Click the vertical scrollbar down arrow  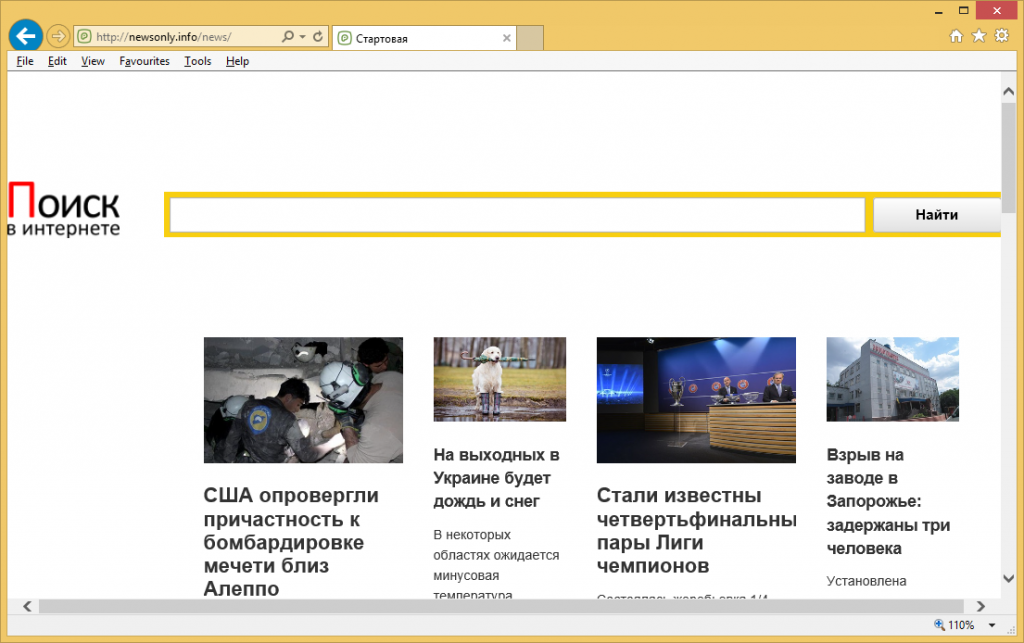pos(1009,579)
